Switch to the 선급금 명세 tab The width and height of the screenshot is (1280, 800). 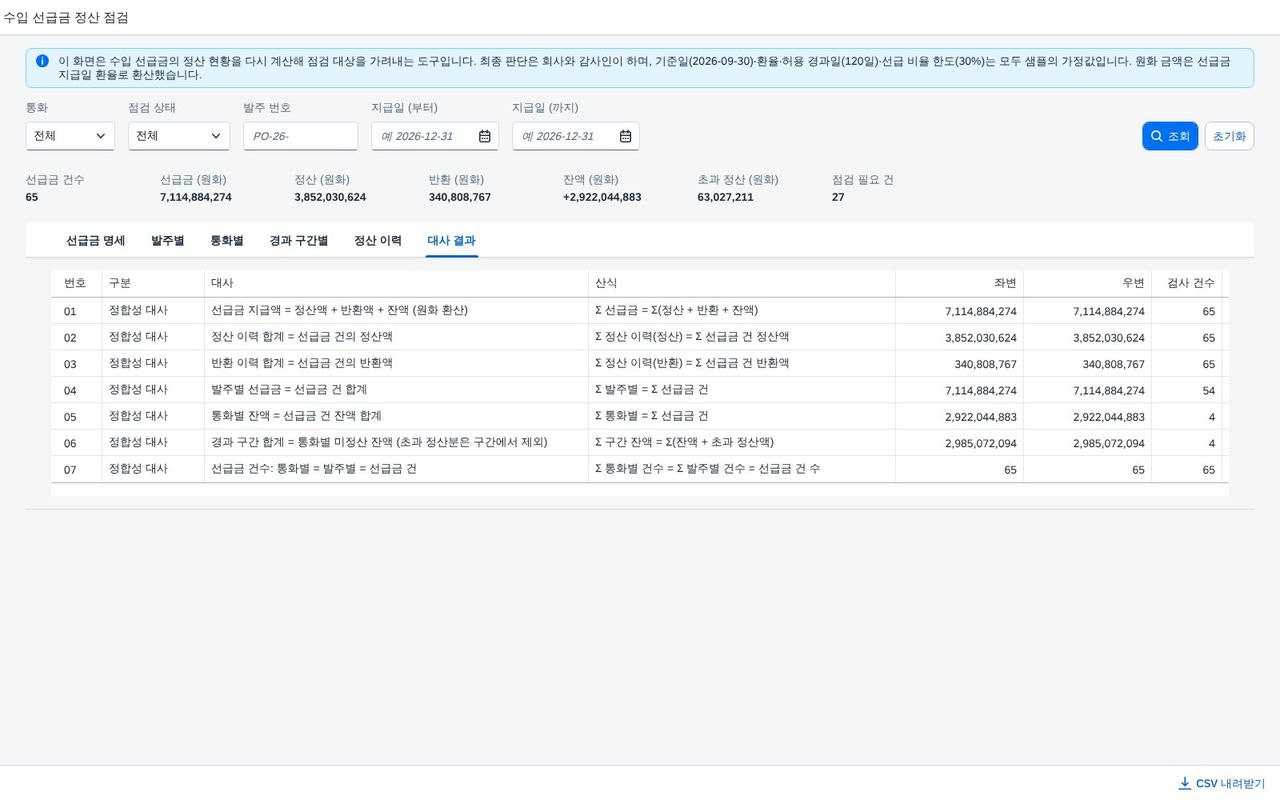[96, 241]
